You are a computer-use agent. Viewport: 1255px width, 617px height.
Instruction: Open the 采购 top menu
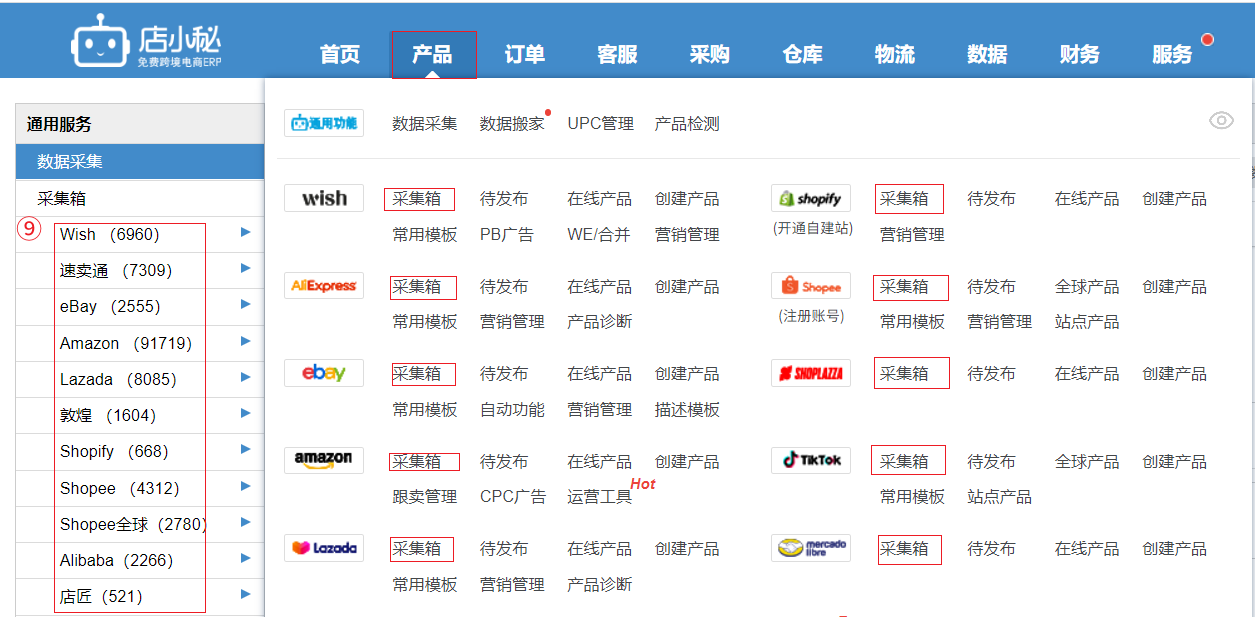click(710, 54)
